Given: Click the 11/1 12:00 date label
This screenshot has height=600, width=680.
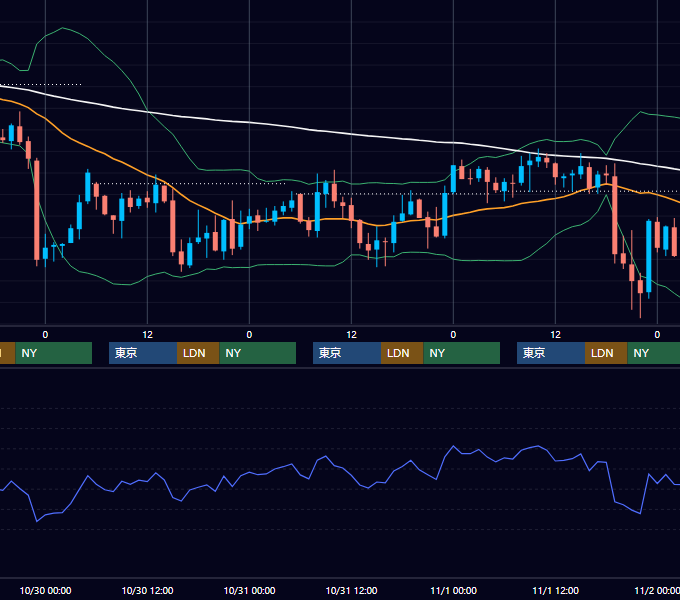Looking at the screenshot, I should coord(556,590).
